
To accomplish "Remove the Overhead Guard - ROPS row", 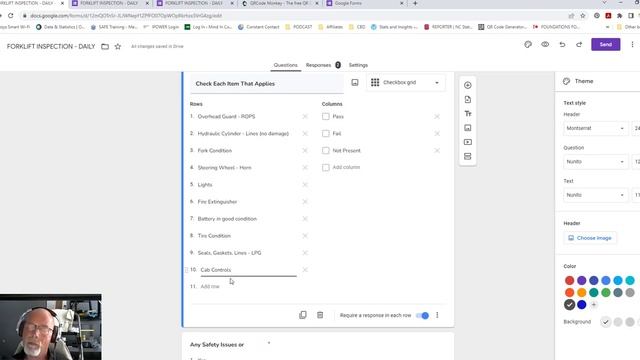I will 305,117.
